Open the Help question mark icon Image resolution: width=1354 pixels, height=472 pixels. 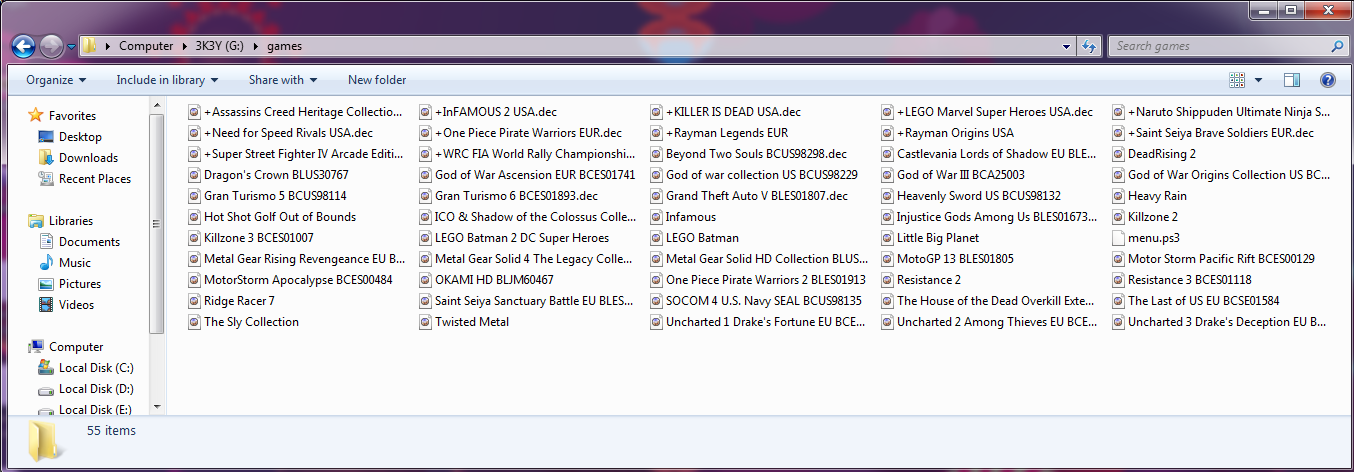(1328, 80)
